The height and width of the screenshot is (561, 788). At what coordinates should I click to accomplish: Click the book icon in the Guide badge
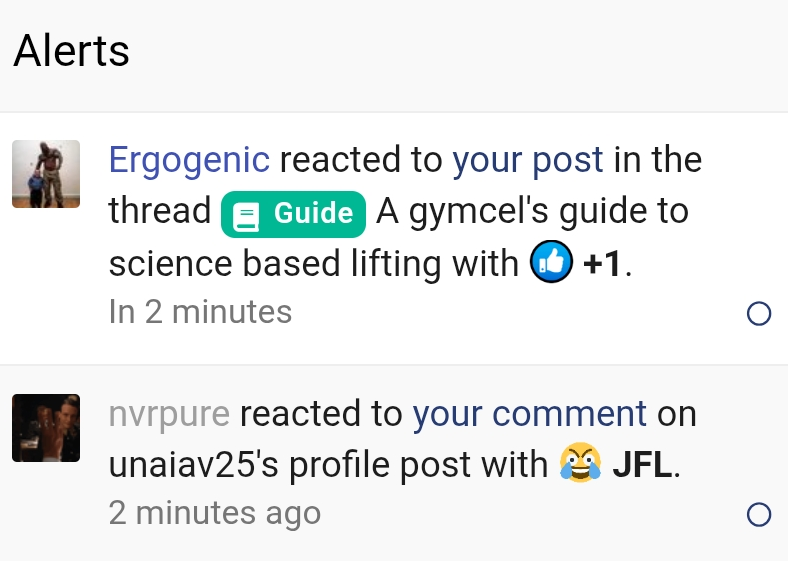coord(245,214)
